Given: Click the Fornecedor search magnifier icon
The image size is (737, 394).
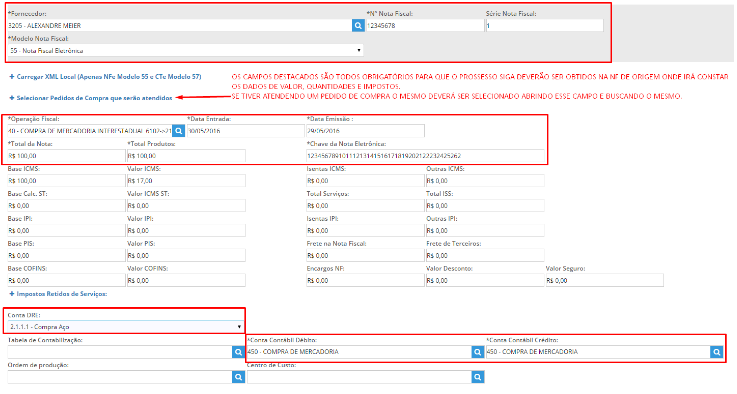Looking at the screenshot, I should (x=358, y=25).
